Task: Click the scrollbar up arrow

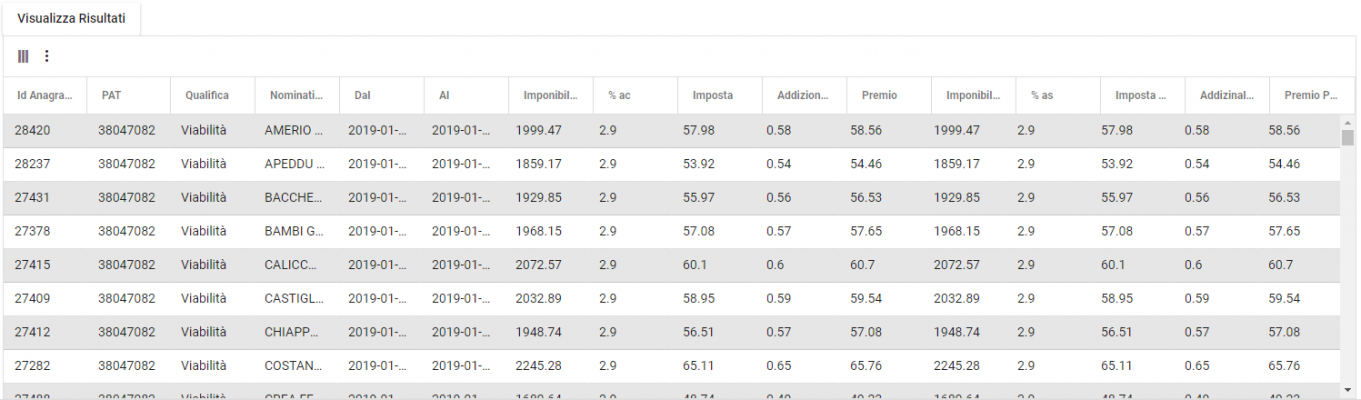Action: coord(1348,123)
